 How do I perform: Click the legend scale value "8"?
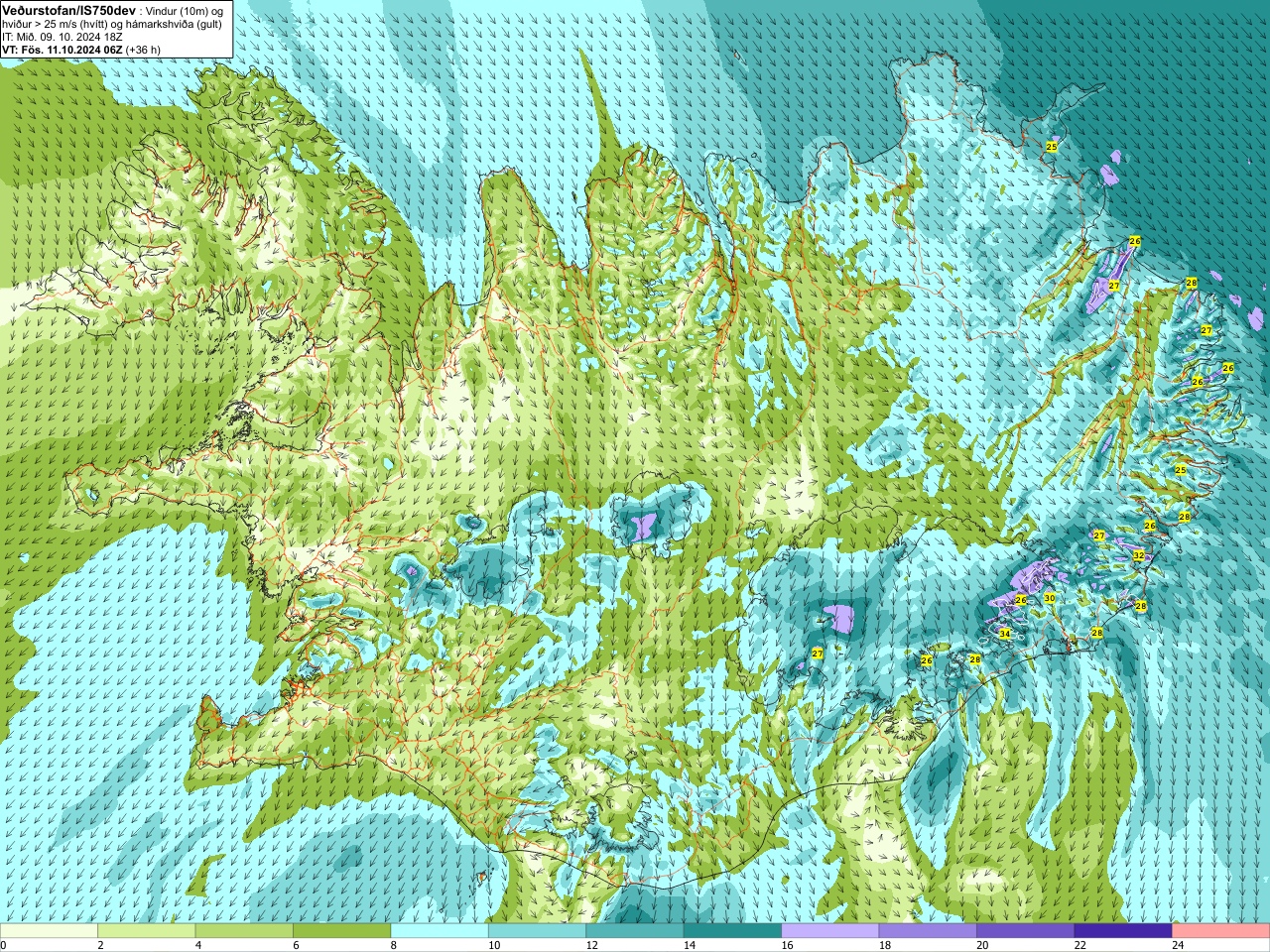(394, 945)
